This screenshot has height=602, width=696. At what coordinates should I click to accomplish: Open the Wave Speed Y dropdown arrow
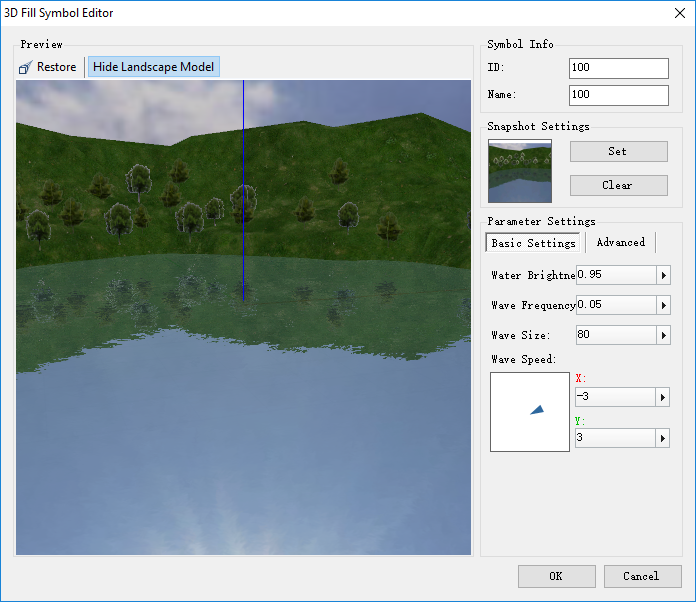(x=663, y=438)
